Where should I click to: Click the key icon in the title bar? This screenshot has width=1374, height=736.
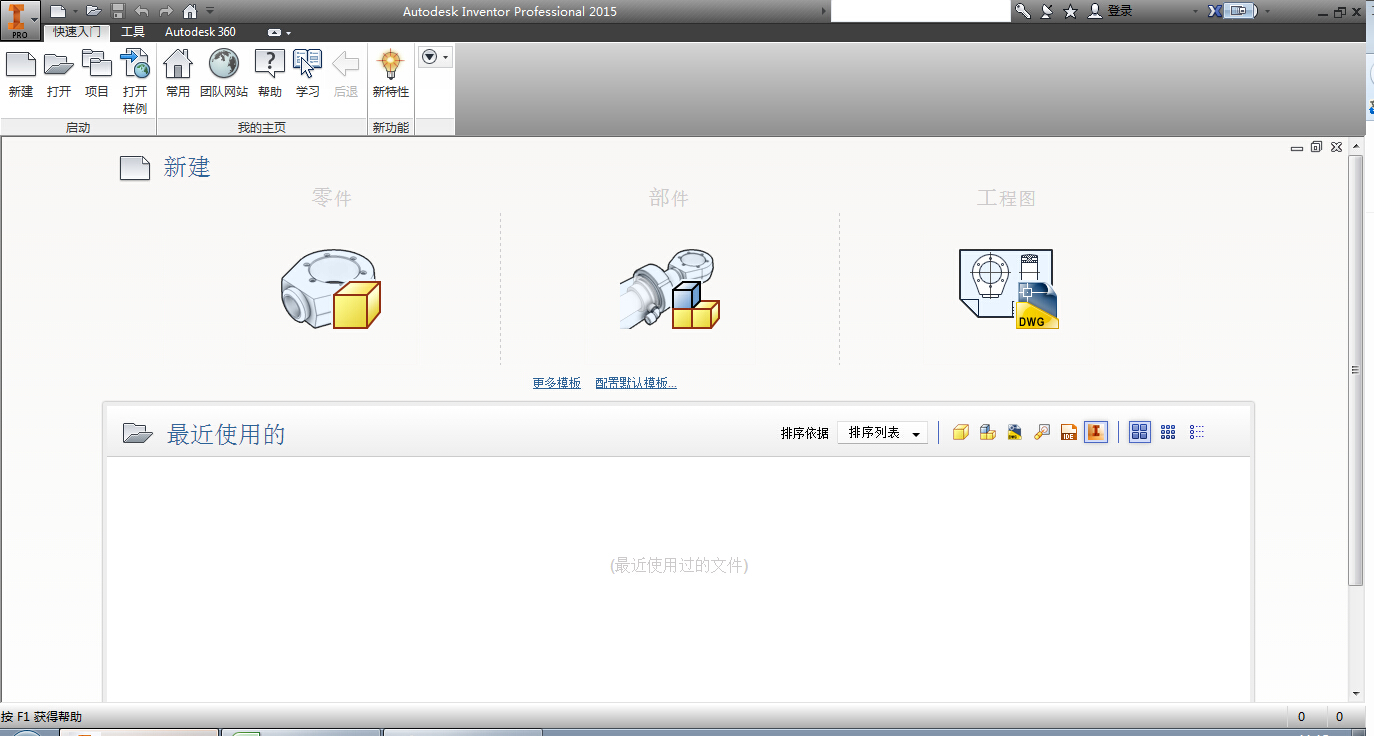coord(1023,11)
